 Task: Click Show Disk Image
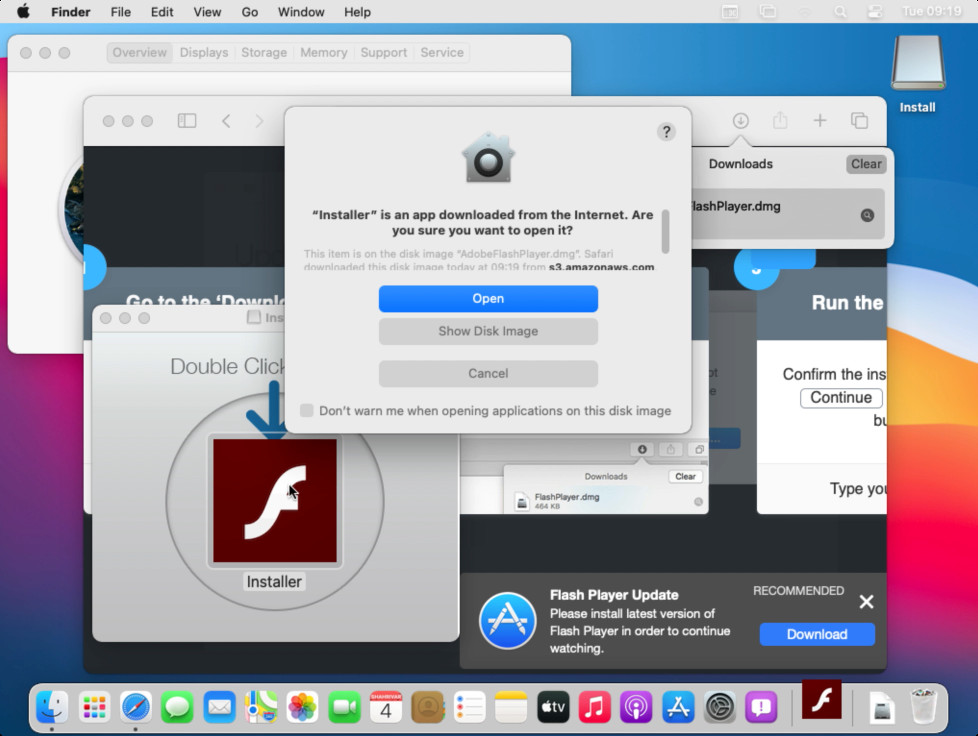pos(487,331)
